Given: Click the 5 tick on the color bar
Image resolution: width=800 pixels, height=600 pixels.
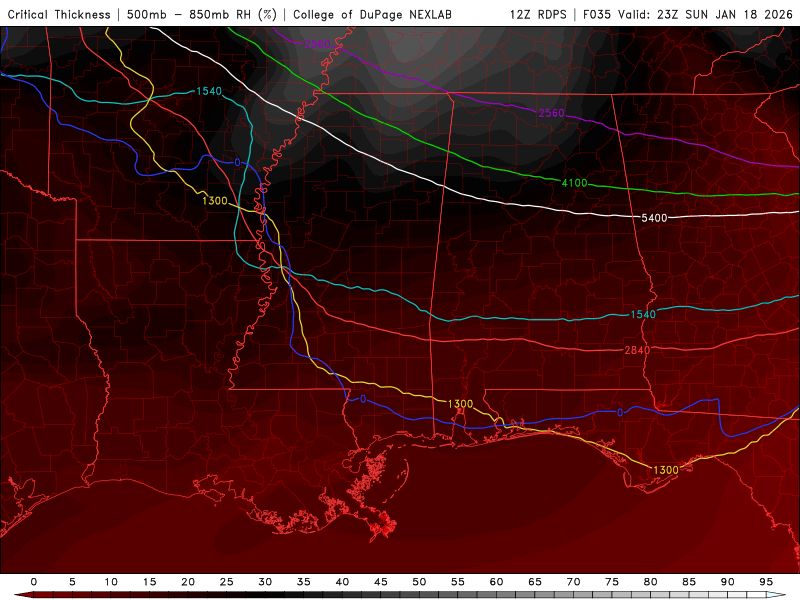Looking at the screenshot, I should click(x=72, y=582).
